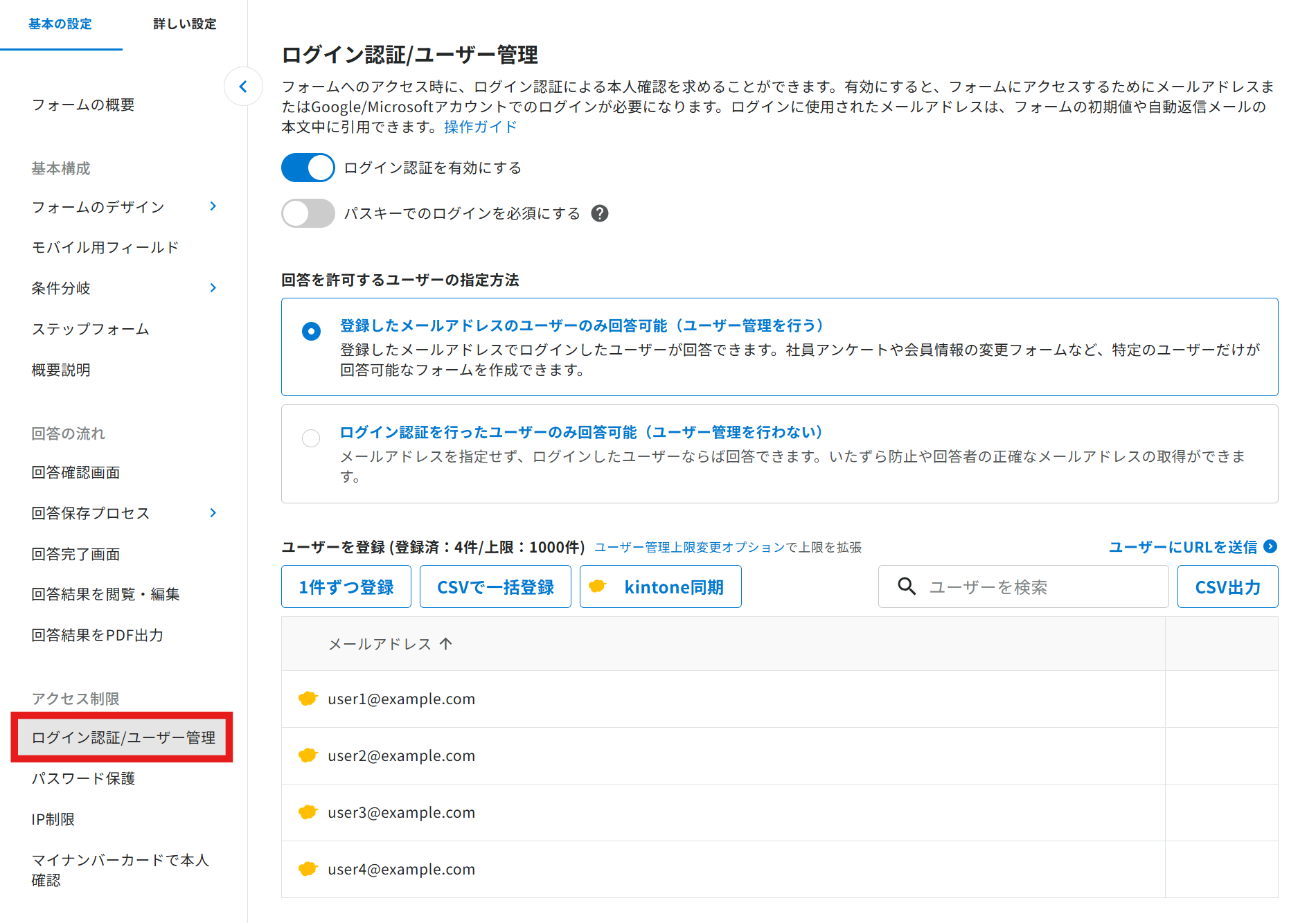Focus the ユーザーを検索 input field
The width and height of the screenshot is (1316, 923).
pos(1024,586)
